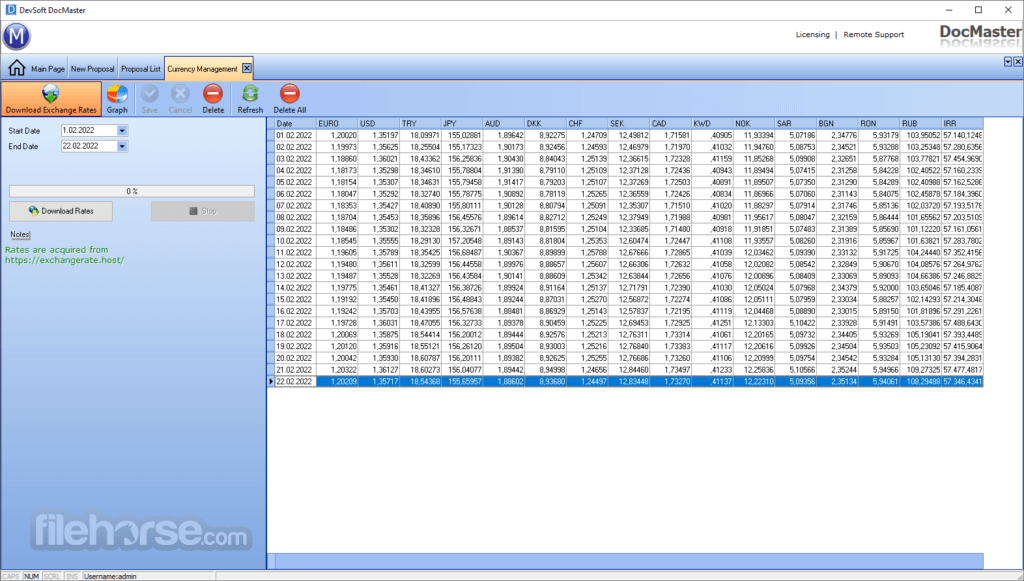Viewport: 1024px width, 581px height.
Task: Click the CAD column header
Action: point(671,123)
